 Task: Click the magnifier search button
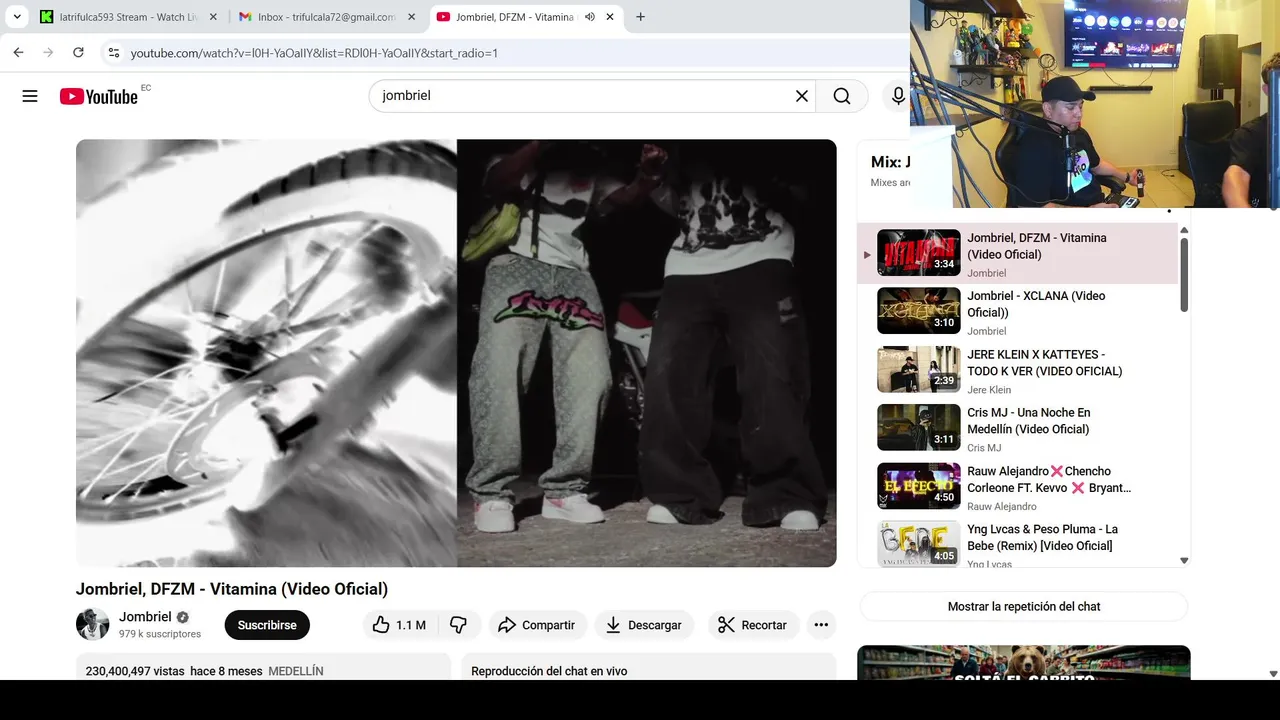point(842,96)
